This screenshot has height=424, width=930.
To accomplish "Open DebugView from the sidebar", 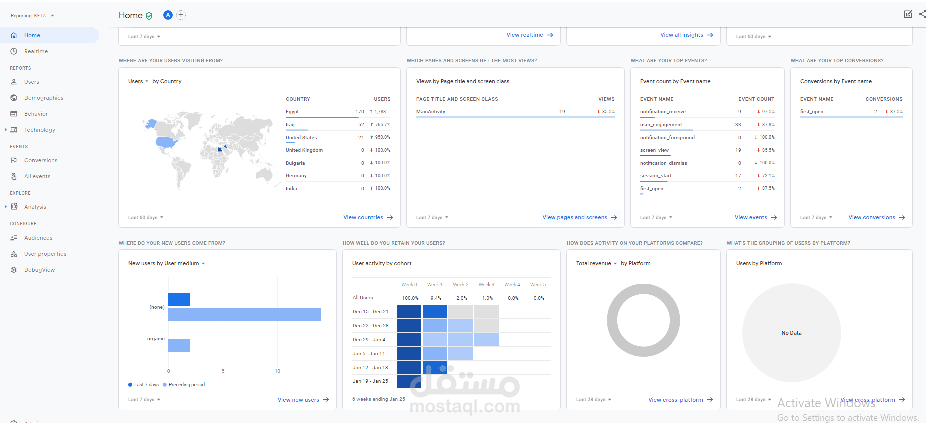I will tap(39, 270).
